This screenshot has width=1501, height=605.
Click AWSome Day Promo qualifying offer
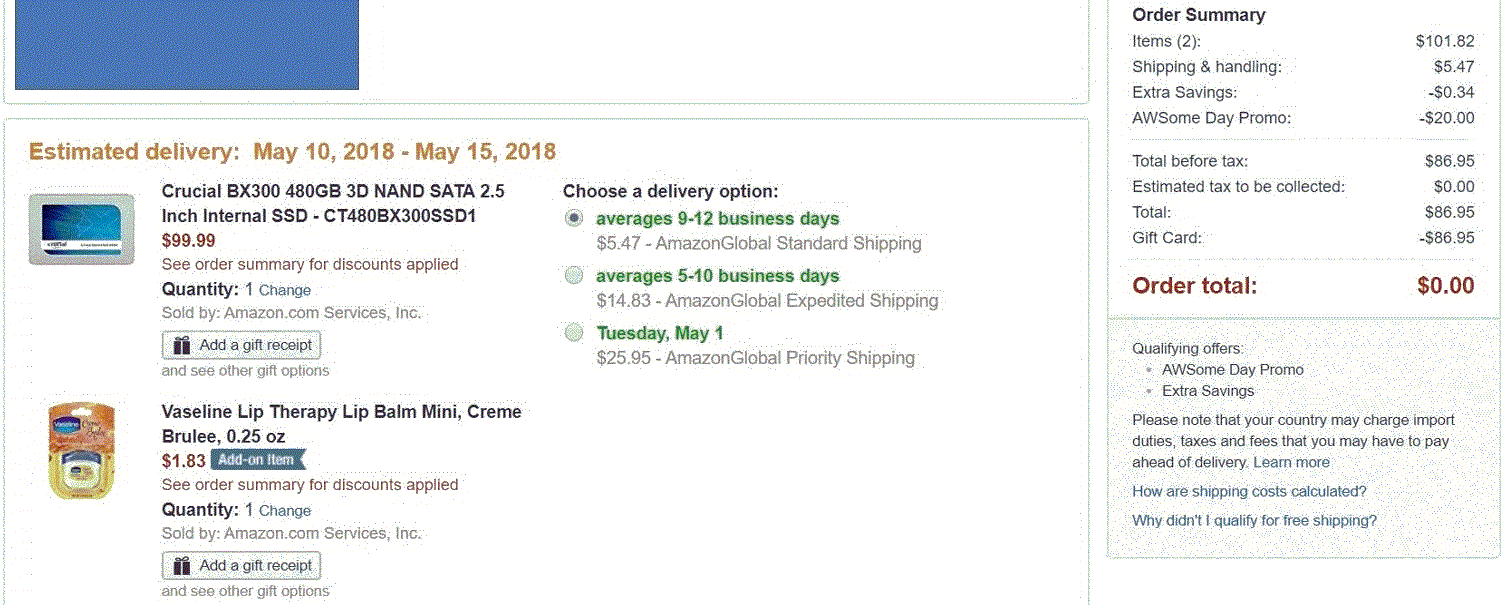(1233, 369)
